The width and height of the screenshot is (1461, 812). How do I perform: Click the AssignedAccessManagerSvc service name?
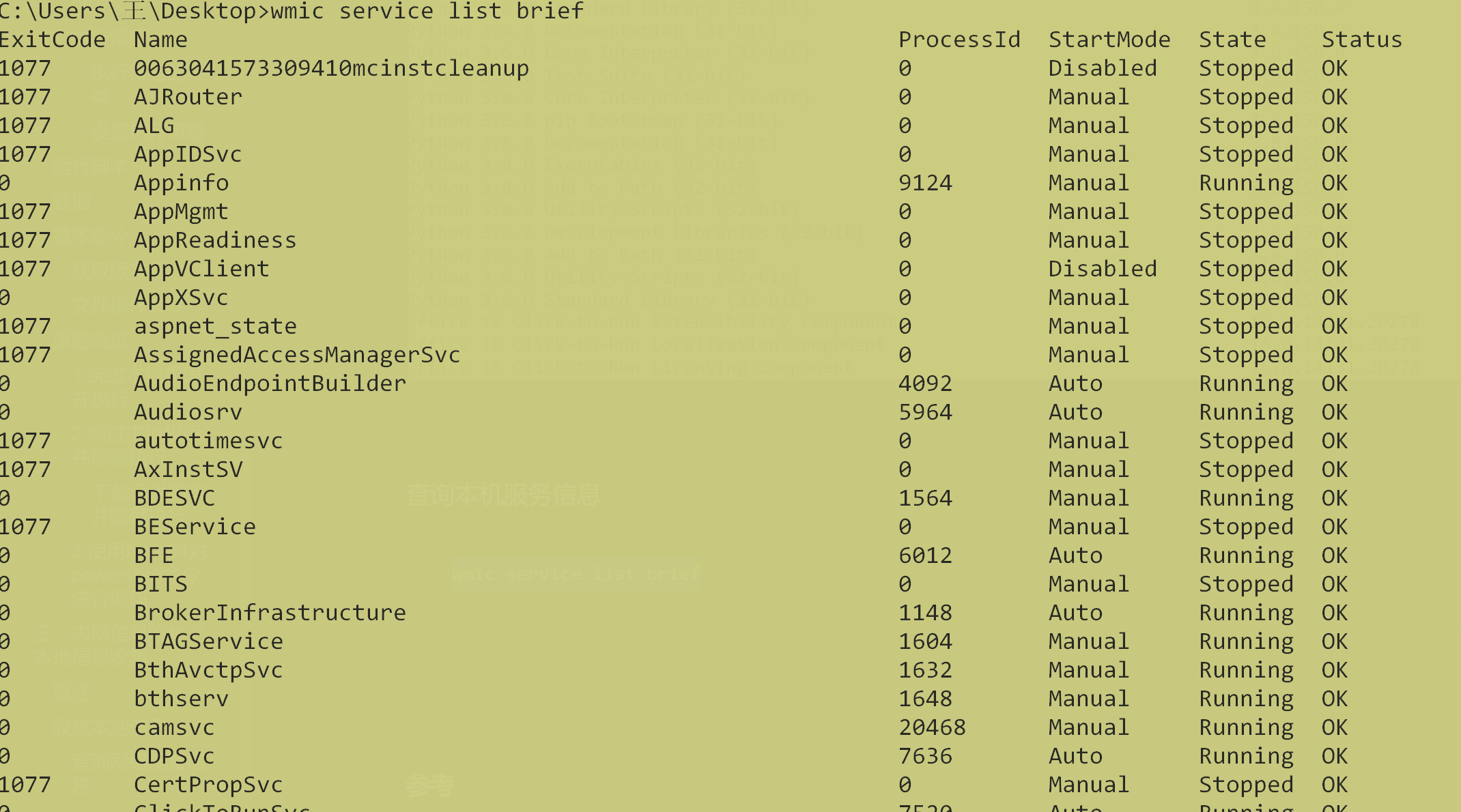(x=297, y=355)
